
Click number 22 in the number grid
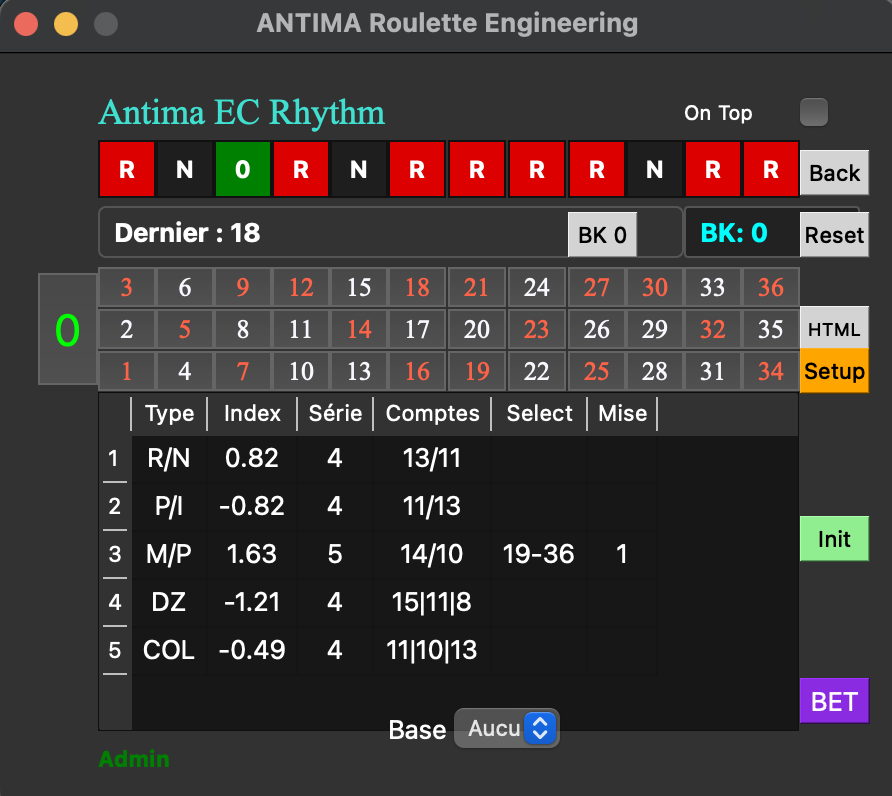[536, 371]
